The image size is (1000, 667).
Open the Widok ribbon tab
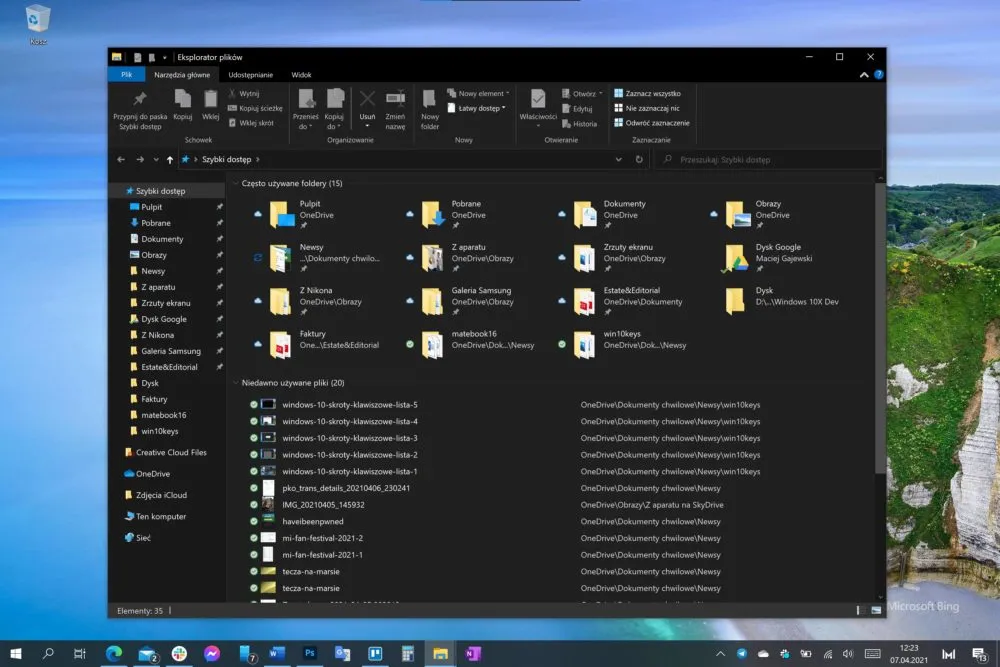pyautogui.click(x=301, y=75)
